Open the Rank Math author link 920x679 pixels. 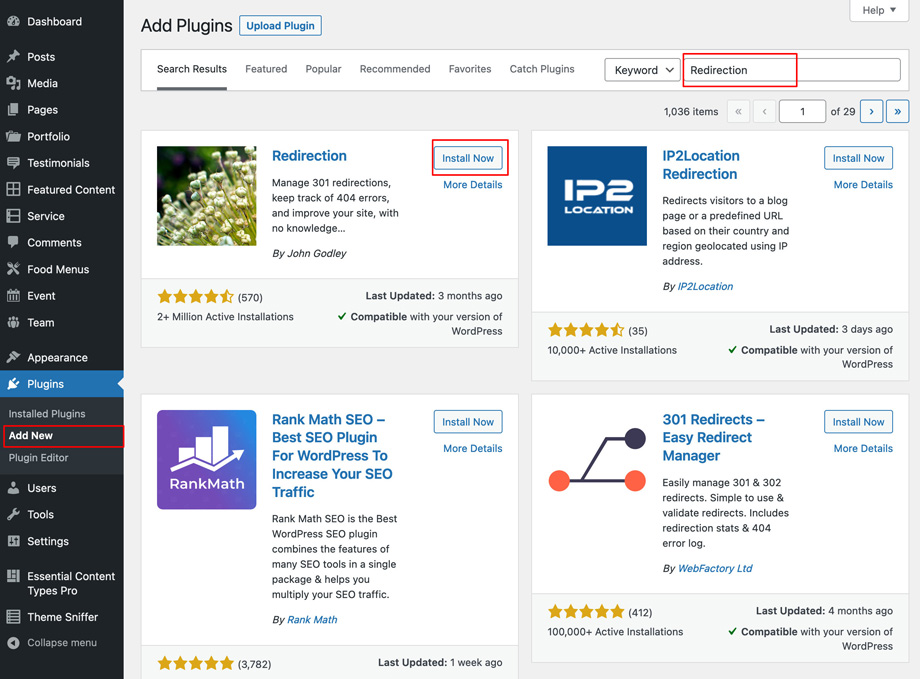click(312, 620)
